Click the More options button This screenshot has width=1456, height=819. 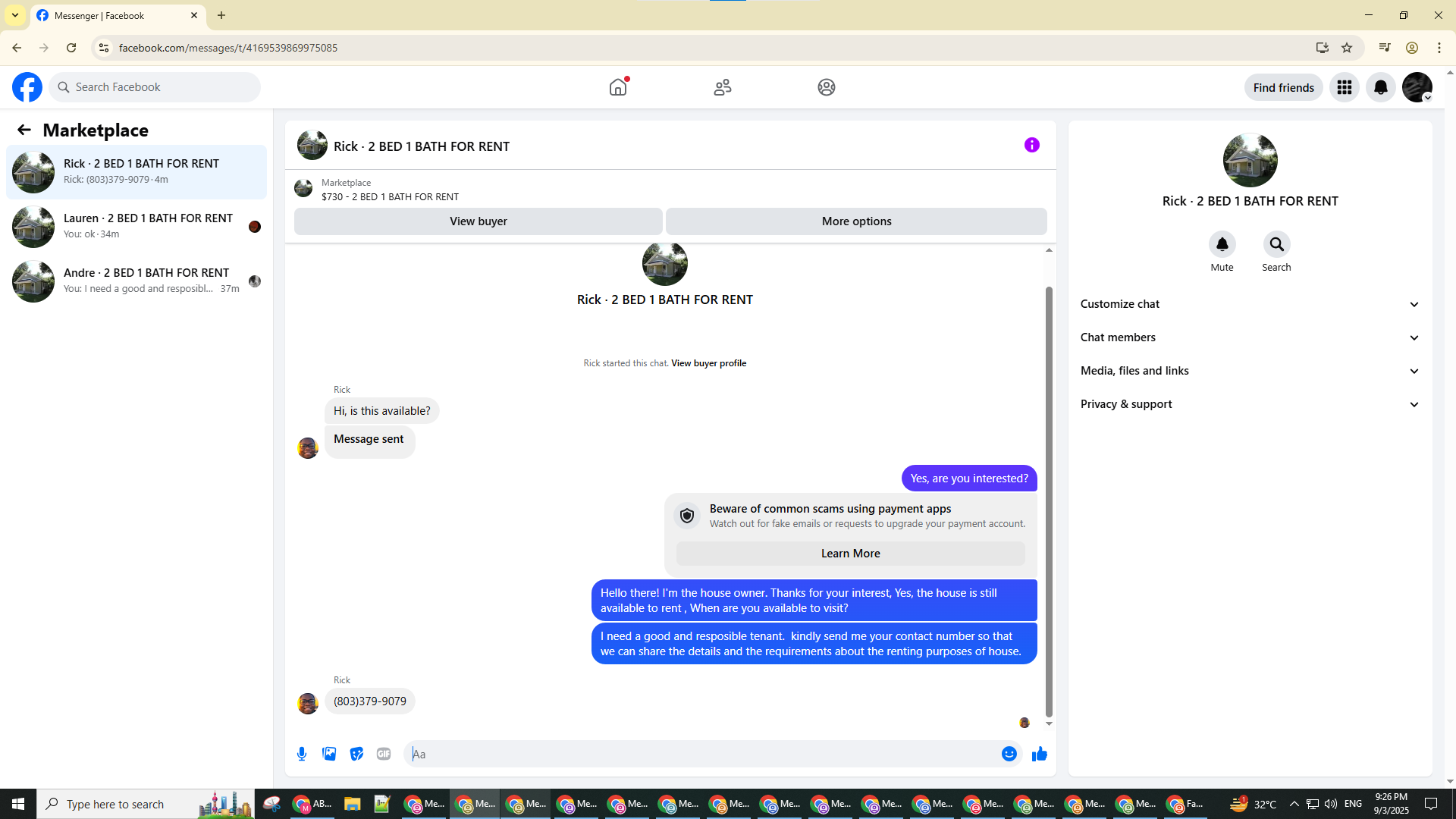pos(856,221)
